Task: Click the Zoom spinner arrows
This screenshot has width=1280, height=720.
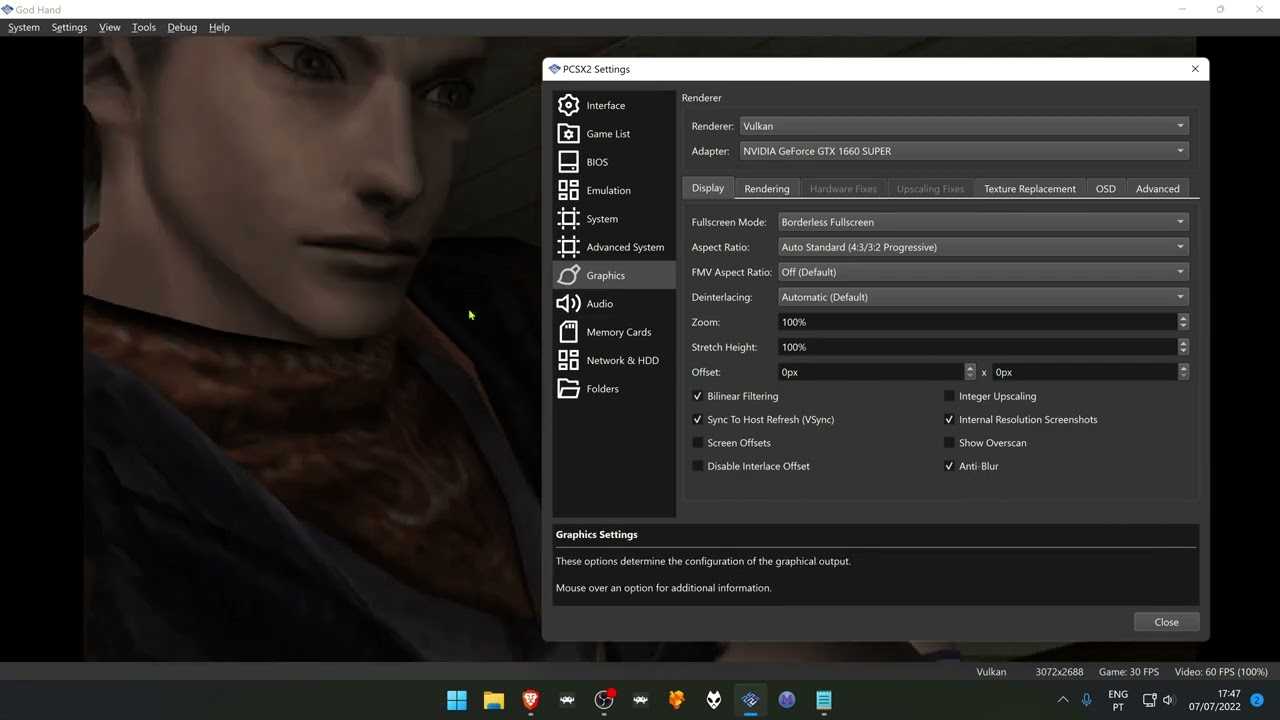Action: (1183, 322)
